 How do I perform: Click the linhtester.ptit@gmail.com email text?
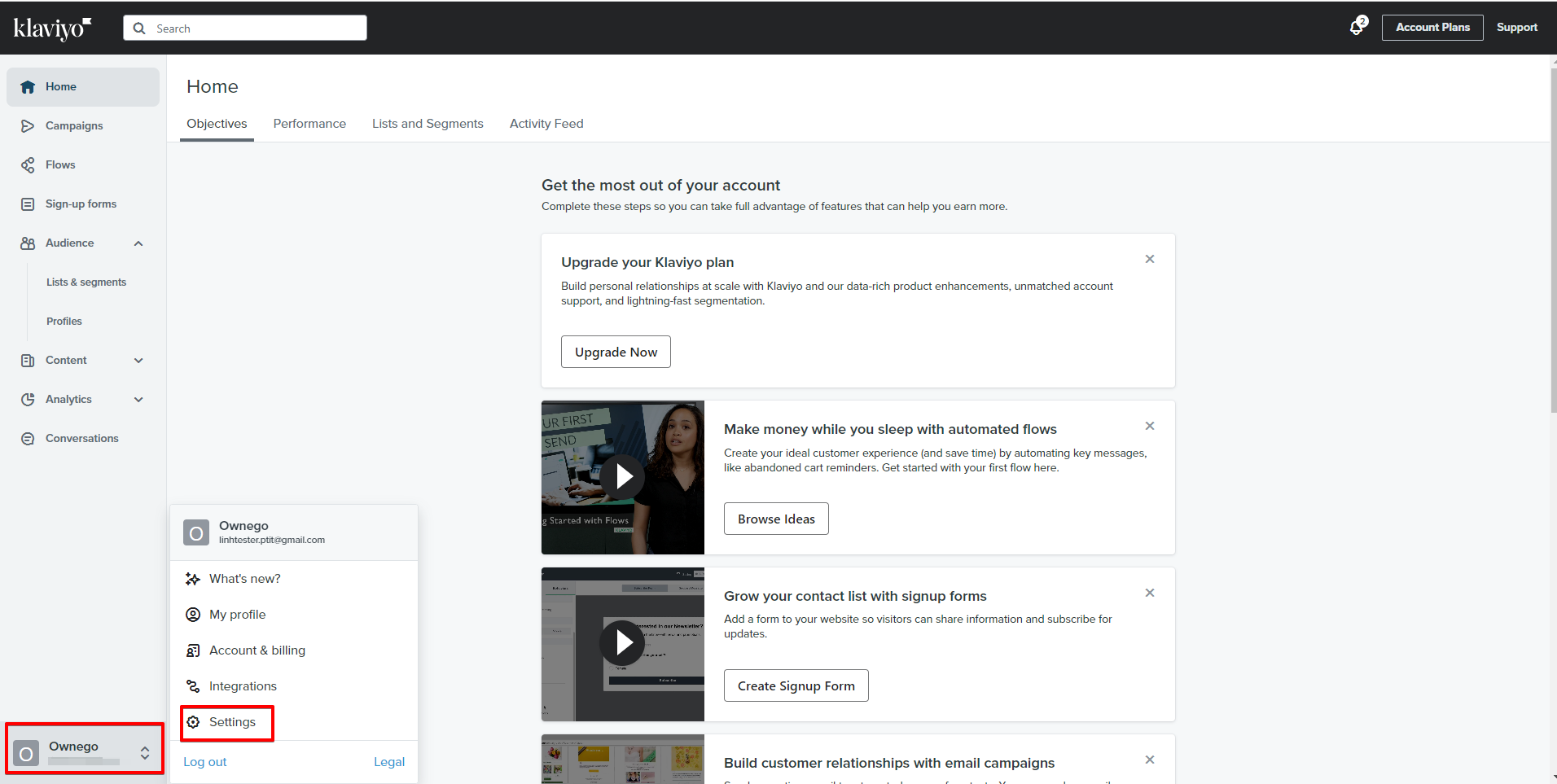[x=272, y=540]
